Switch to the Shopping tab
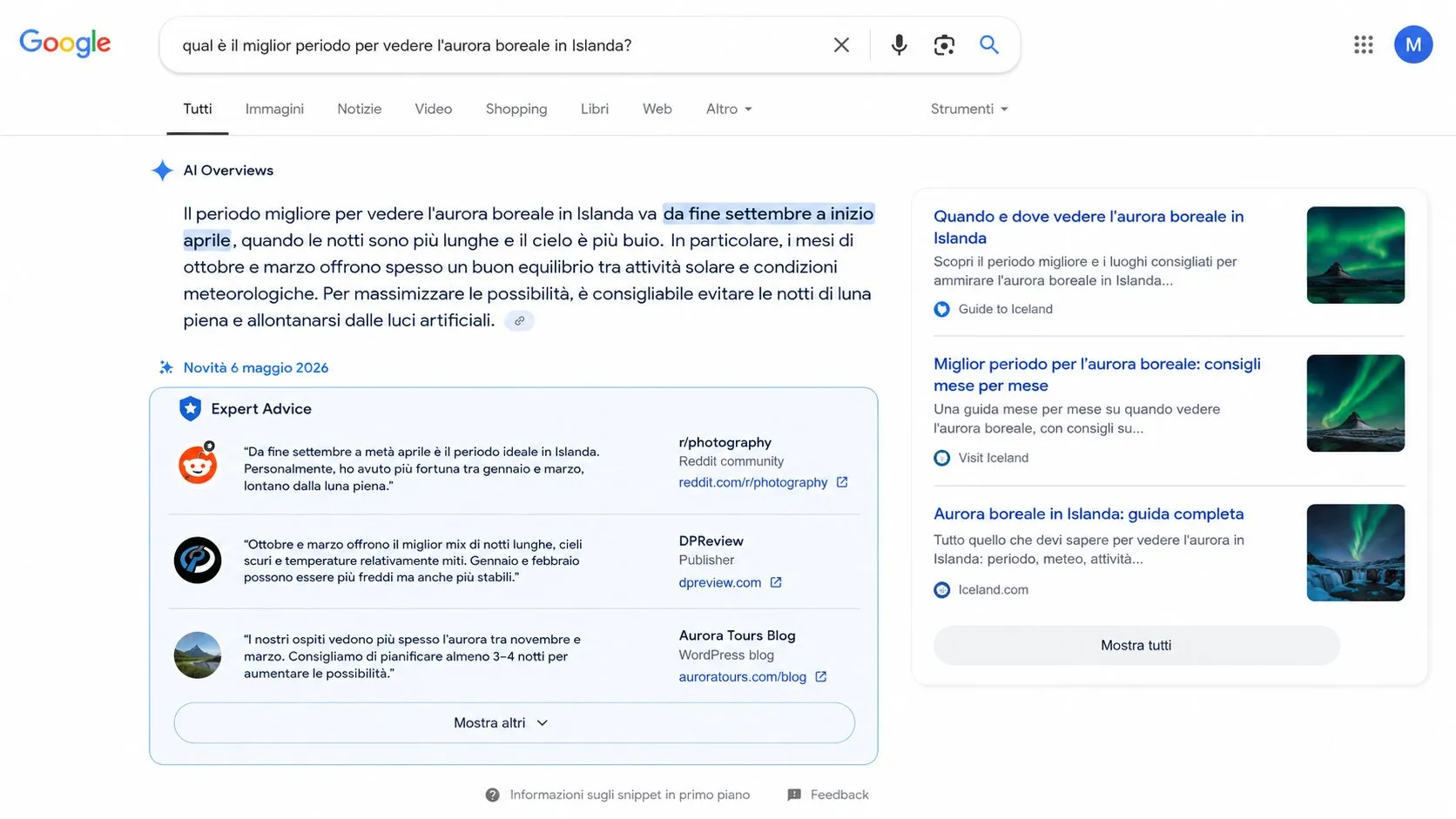This screenshot has height=819, width=1456. click(516, 109)
